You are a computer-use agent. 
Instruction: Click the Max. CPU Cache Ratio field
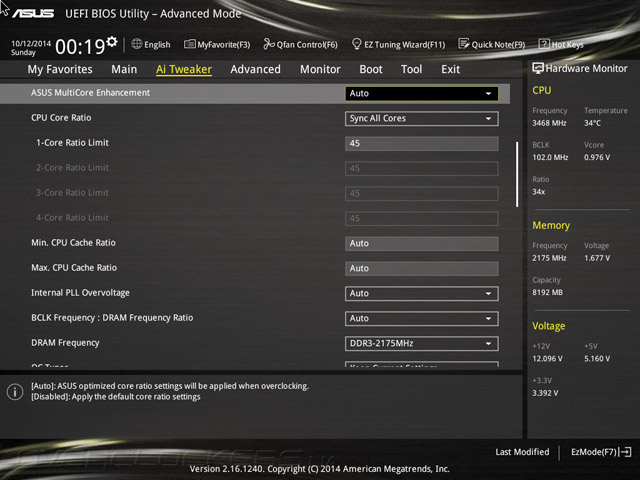(x=422, y=268)
